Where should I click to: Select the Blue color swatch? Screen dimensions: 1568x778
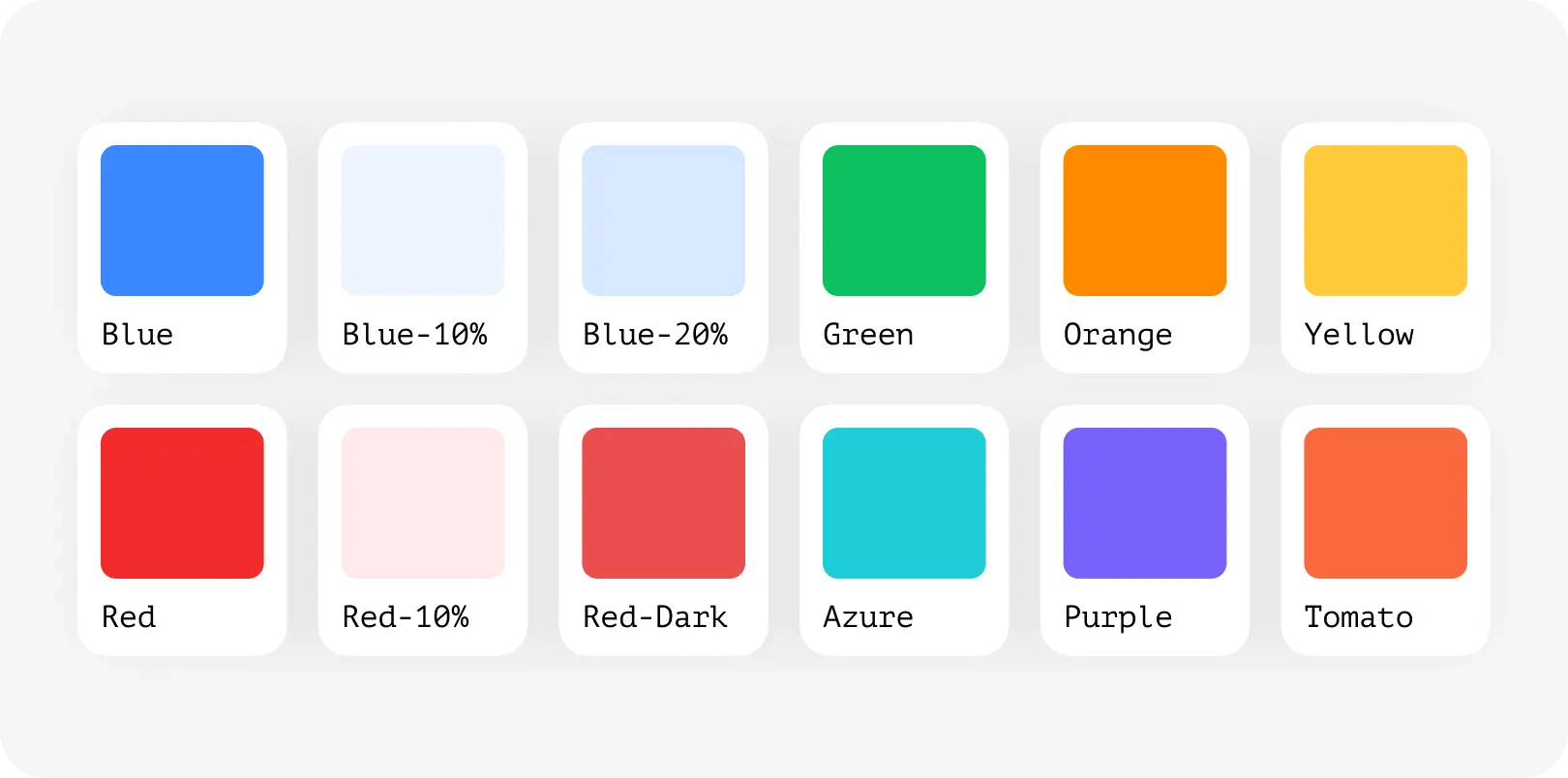pos(182,221)
